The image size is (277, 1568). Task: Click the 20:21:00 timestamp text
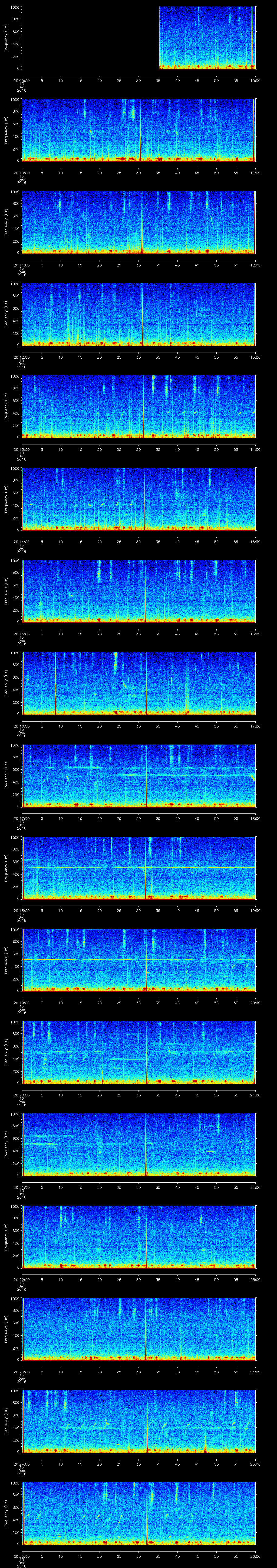coord(21,1187)
